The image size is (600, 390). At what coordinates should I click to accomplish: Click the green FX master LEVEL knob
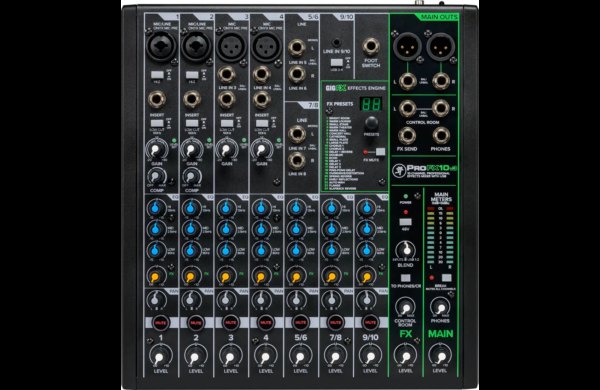406,356
